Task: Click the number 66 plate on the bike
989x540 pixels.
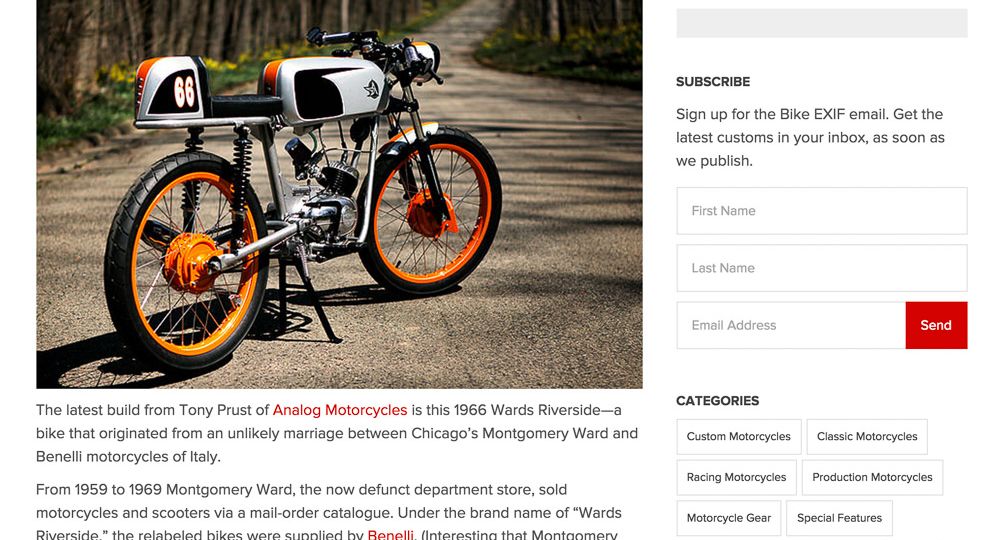Action: point(184,92)
